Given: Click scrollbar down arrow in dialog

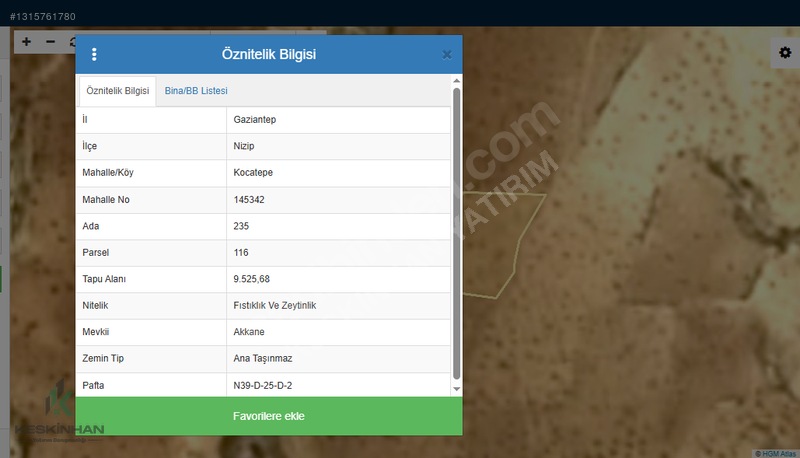Looking at the screenshot, I should (457, 389).
